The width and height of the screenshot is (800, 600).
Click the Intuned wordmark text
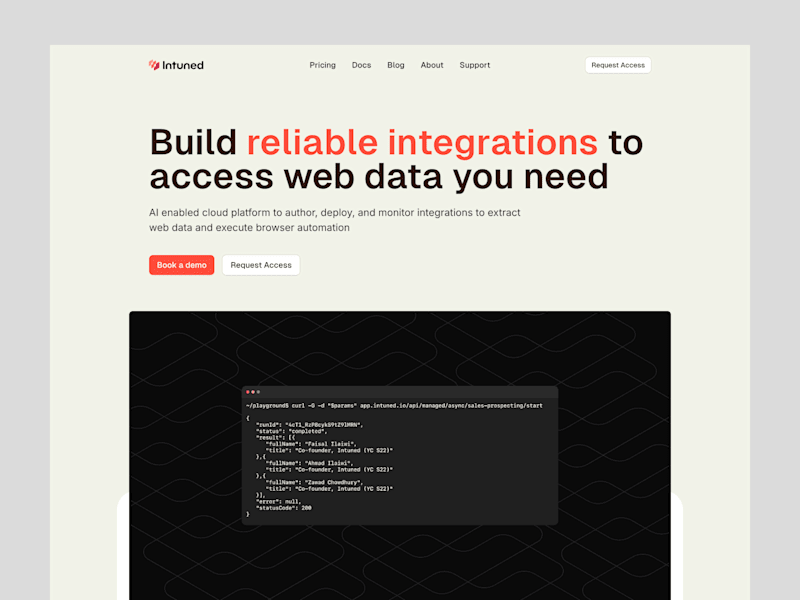coord(183,65)
